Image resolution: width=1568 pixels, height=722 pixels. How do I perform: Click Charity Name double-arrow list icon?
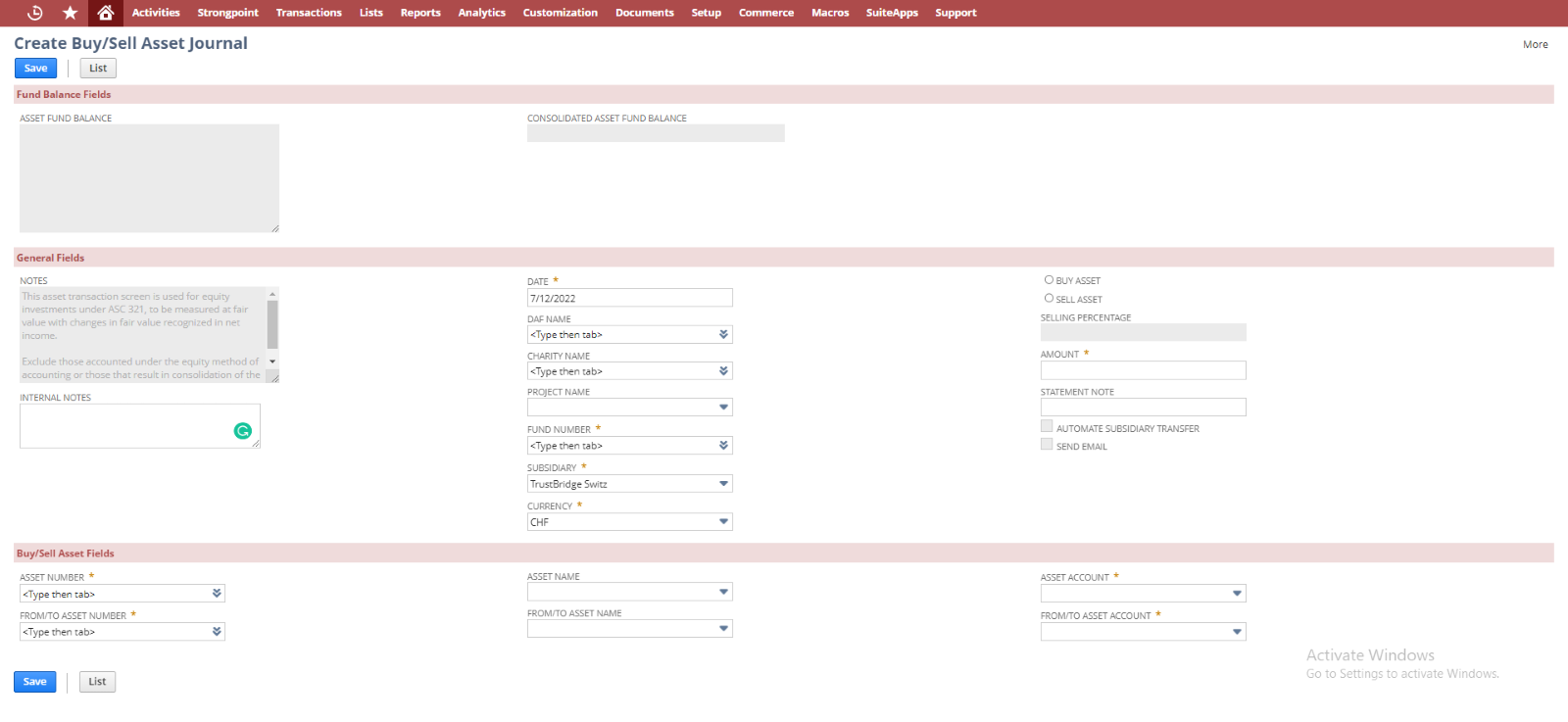click(x=723, y=371)
